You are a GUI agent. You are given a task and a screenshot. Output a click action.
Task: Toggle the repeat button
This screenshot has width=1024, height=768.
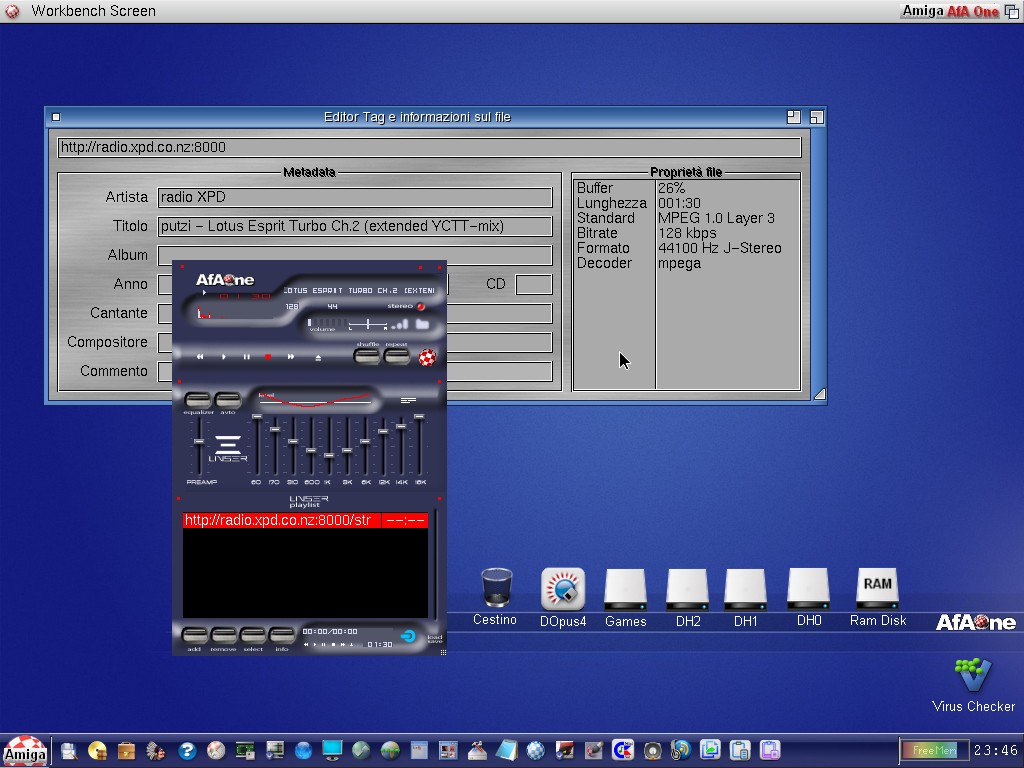point(397,355)
